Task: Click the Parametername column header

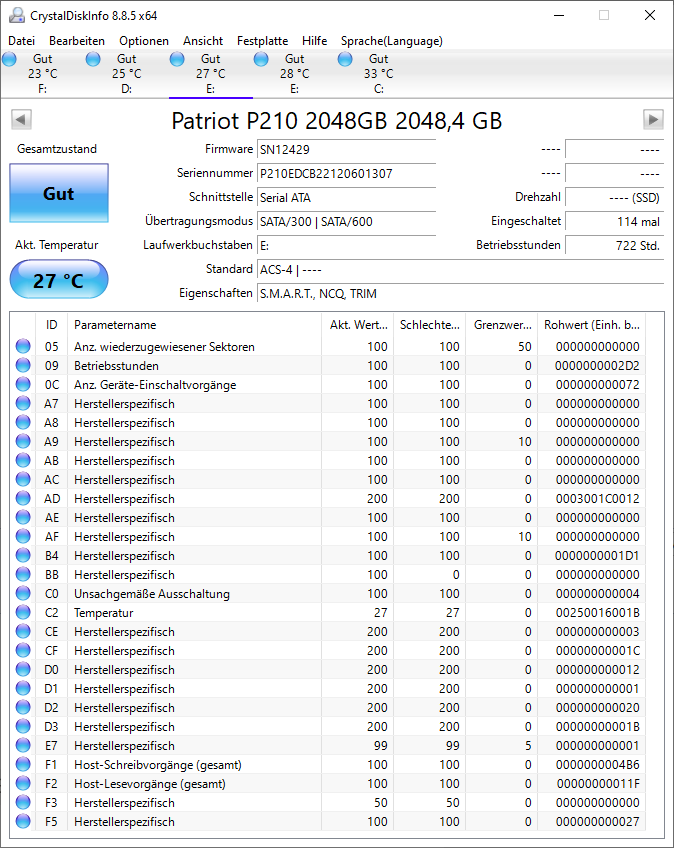Action: [195, 324]
